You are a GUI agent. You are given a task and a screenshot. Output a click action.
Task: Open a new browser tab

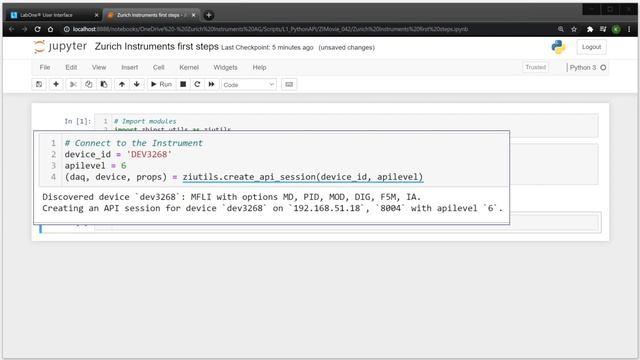(x=209, y=15)
